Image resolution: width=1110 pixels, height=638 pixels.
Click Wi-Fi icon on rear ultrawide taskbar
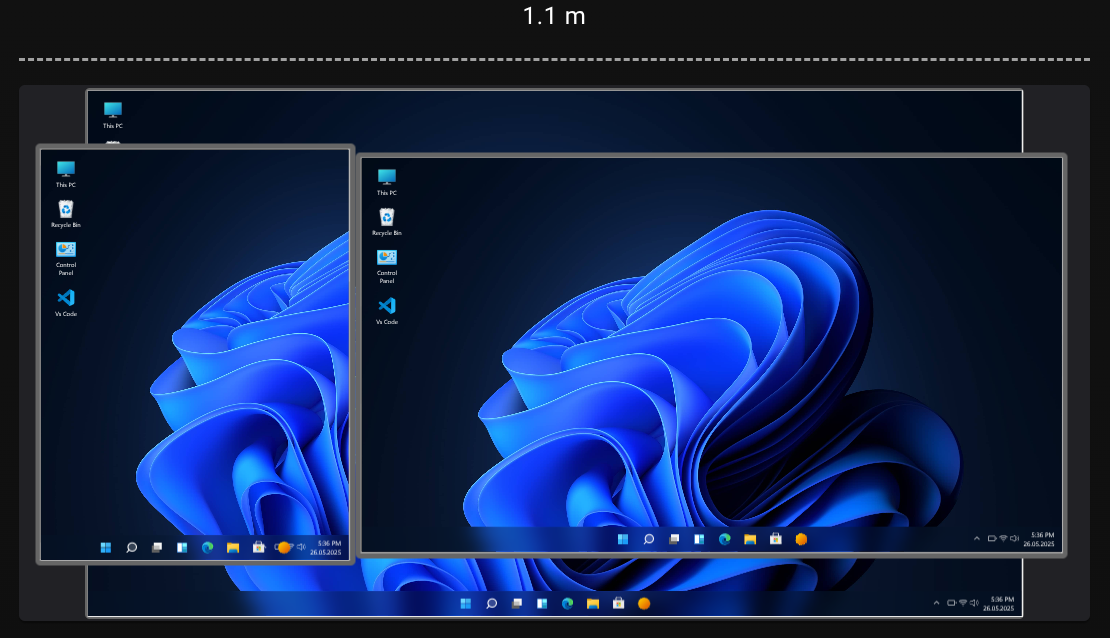coord(963,603)
